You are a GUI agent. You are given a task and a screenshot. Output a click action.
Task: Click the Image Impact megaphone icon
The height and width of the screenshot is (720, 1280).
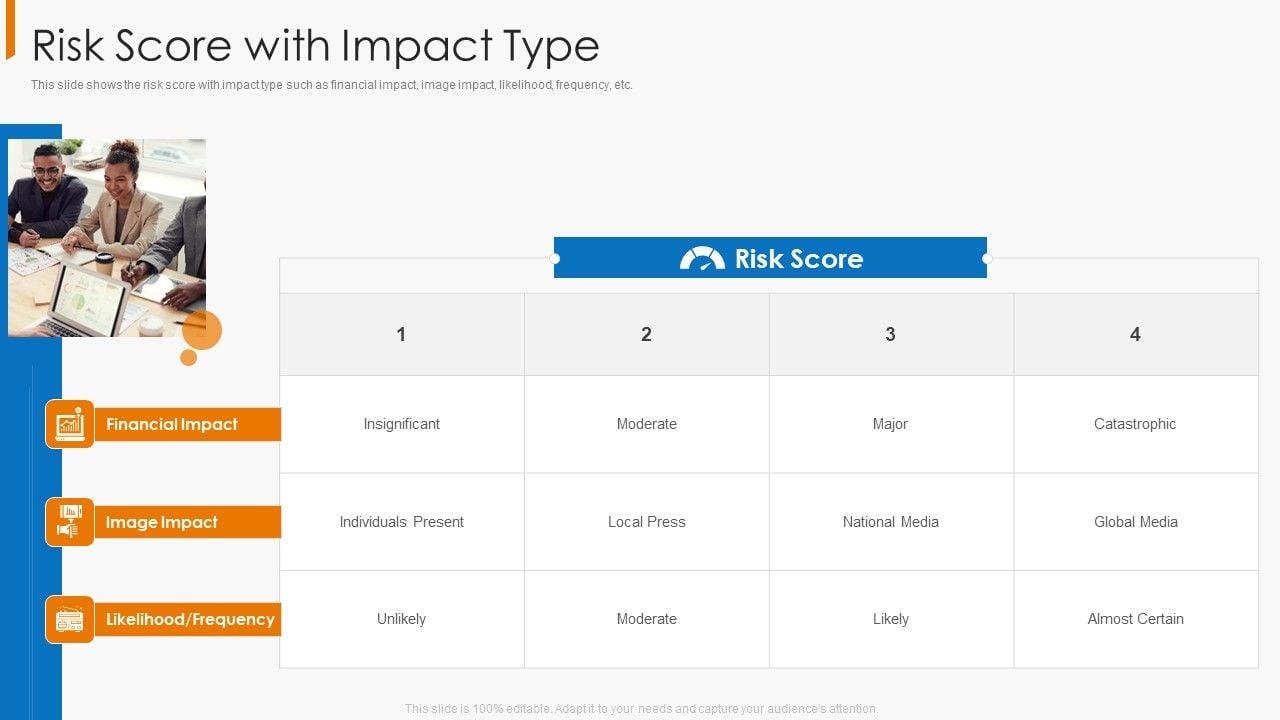pos(70,522)
